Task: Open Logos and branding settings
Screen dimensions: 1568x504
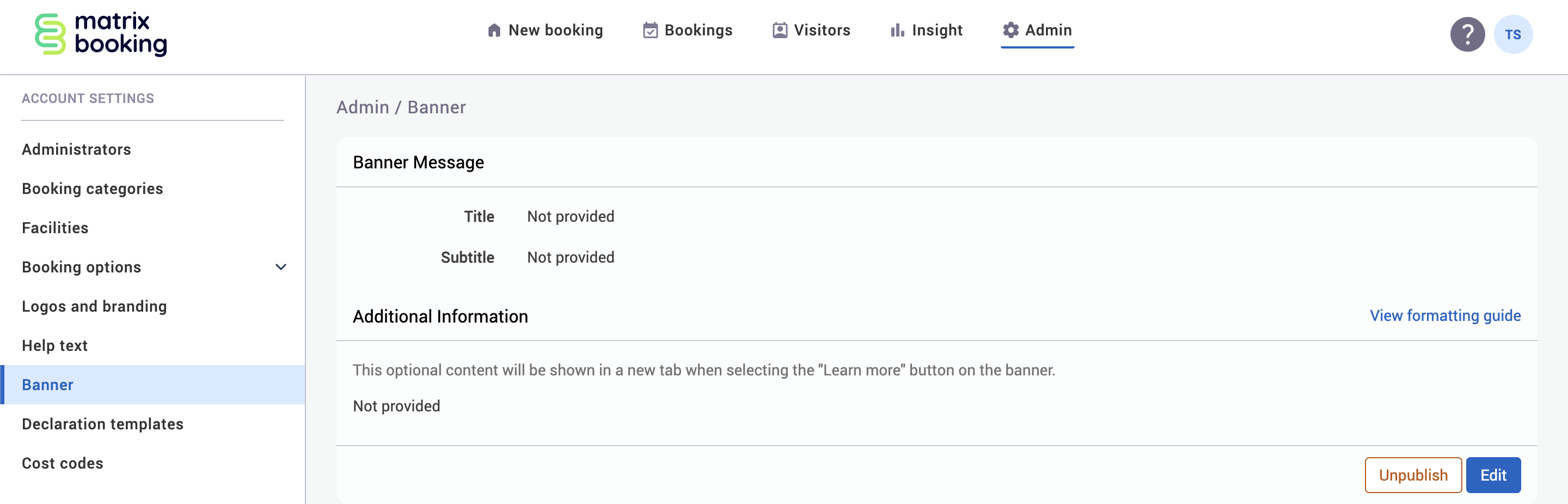Action: [x=94, y=307]
